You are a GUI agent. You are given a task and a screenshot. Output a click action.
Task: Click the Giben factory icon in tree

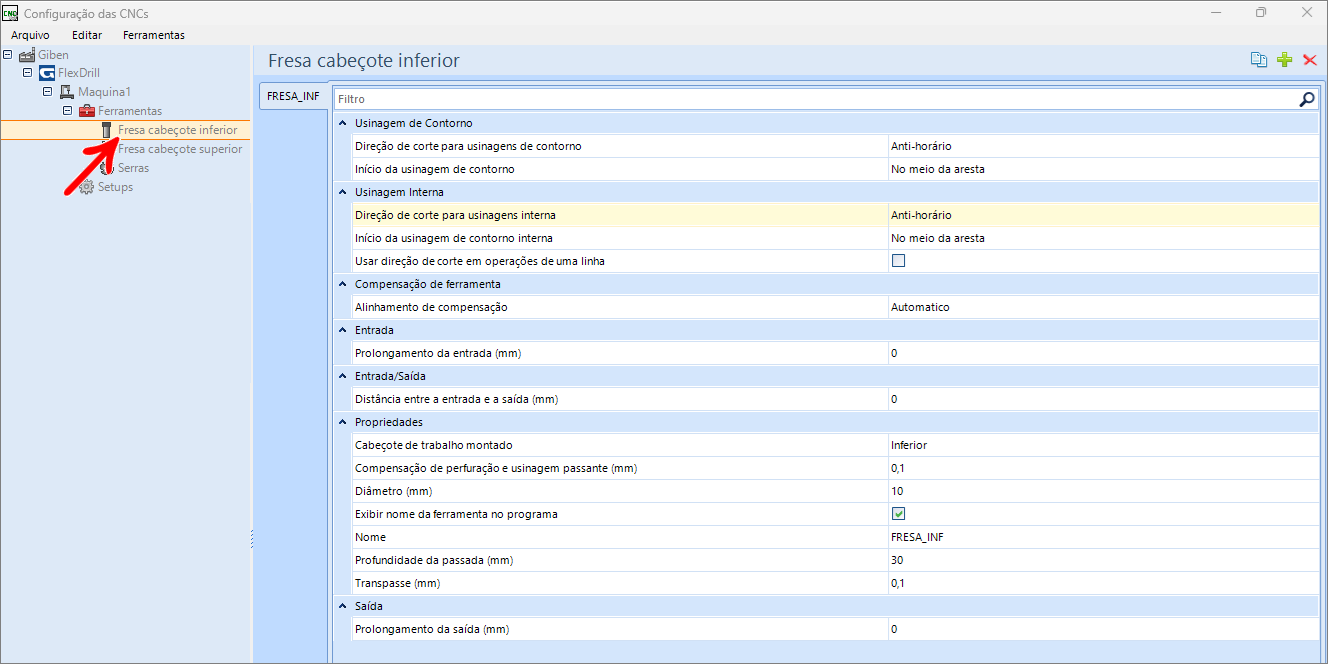[x=27, y=55]
